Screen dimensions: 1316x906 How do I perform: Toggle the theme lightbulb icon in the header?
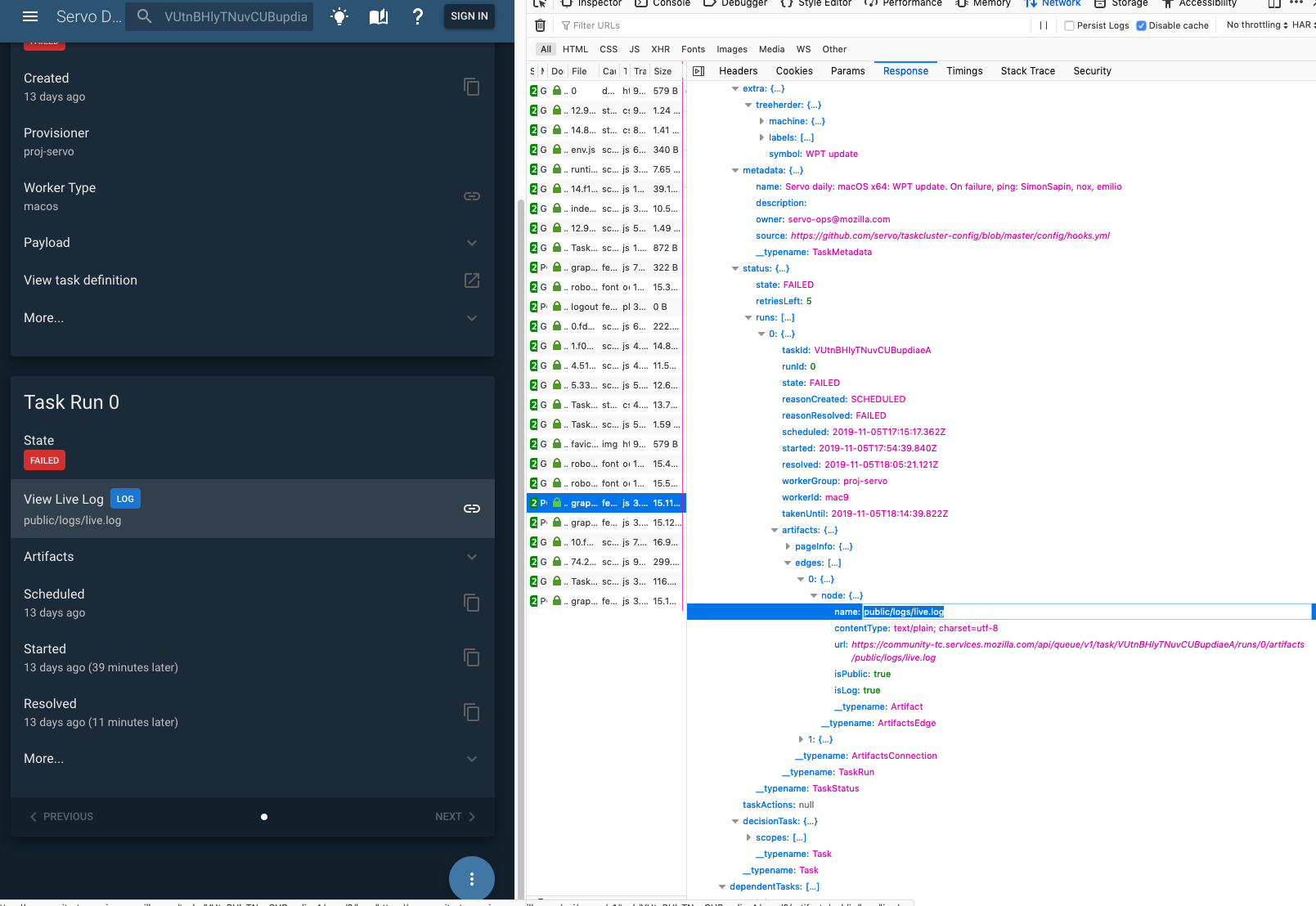tap(339, 16)
